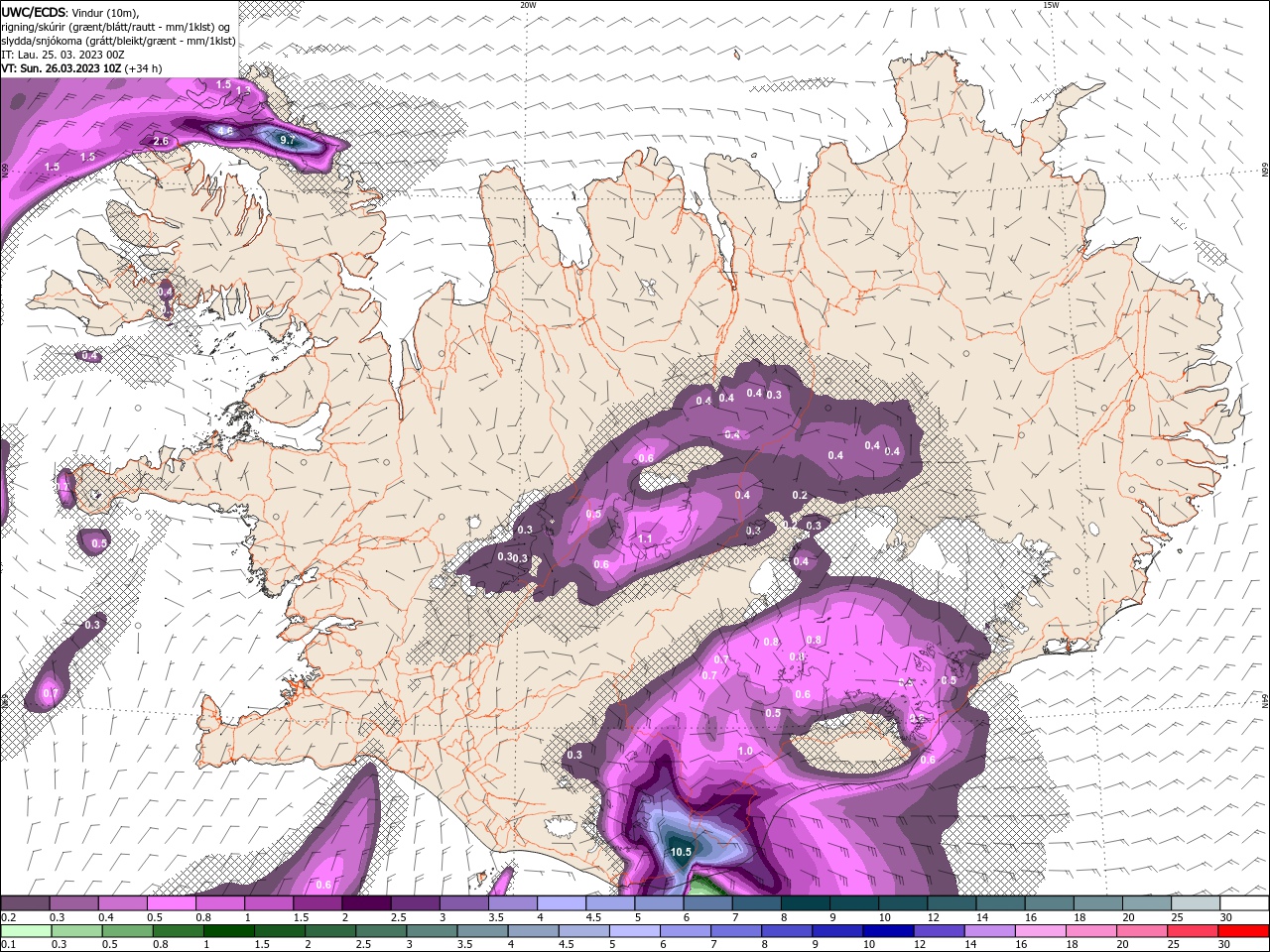This screenshot has height=952, width=1270.
Task: Click the 2.6 value label on the map
Action: coord(162,142)
